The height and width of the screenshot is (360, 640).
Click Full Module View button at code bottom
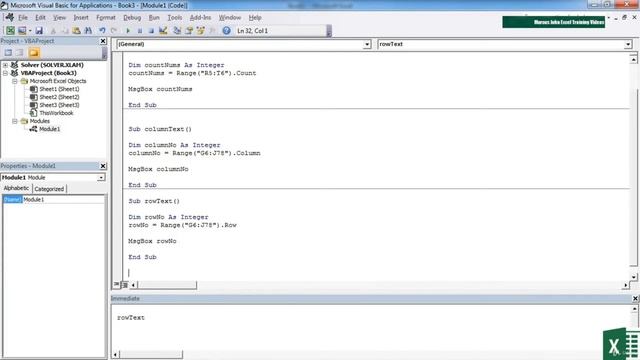click(125, 284)
